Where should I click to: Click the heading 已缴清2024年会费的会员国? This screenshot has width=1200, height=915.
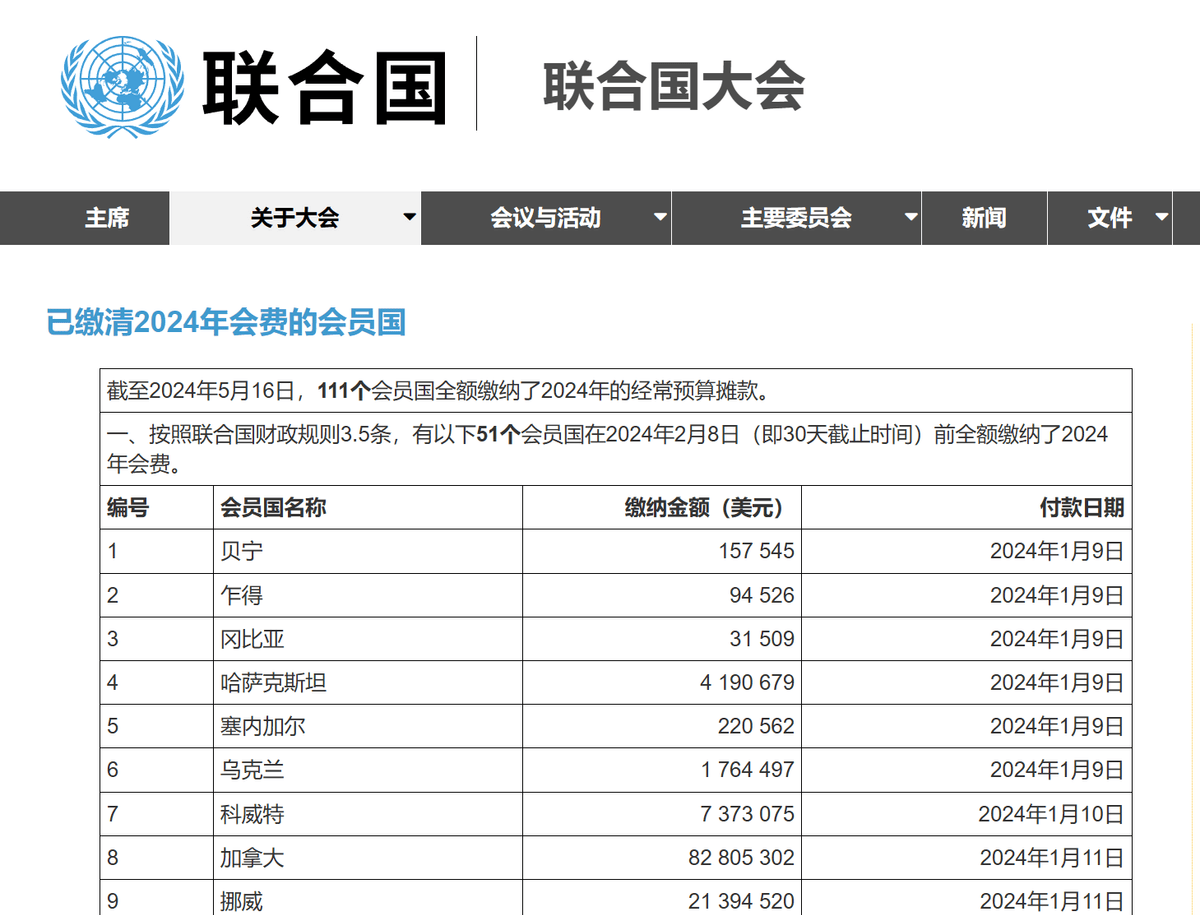pos(226,323)
